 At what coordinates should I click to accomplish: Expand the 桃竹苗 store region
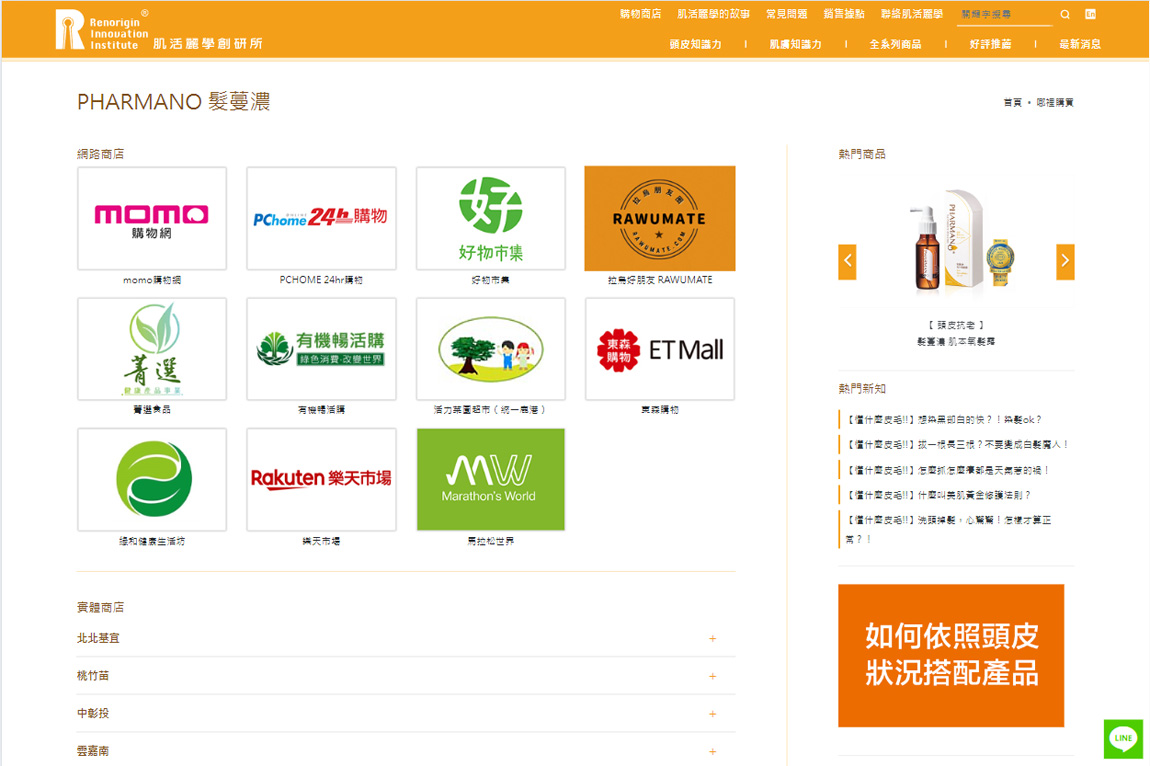pyautogui.click(x=712, y=676)
